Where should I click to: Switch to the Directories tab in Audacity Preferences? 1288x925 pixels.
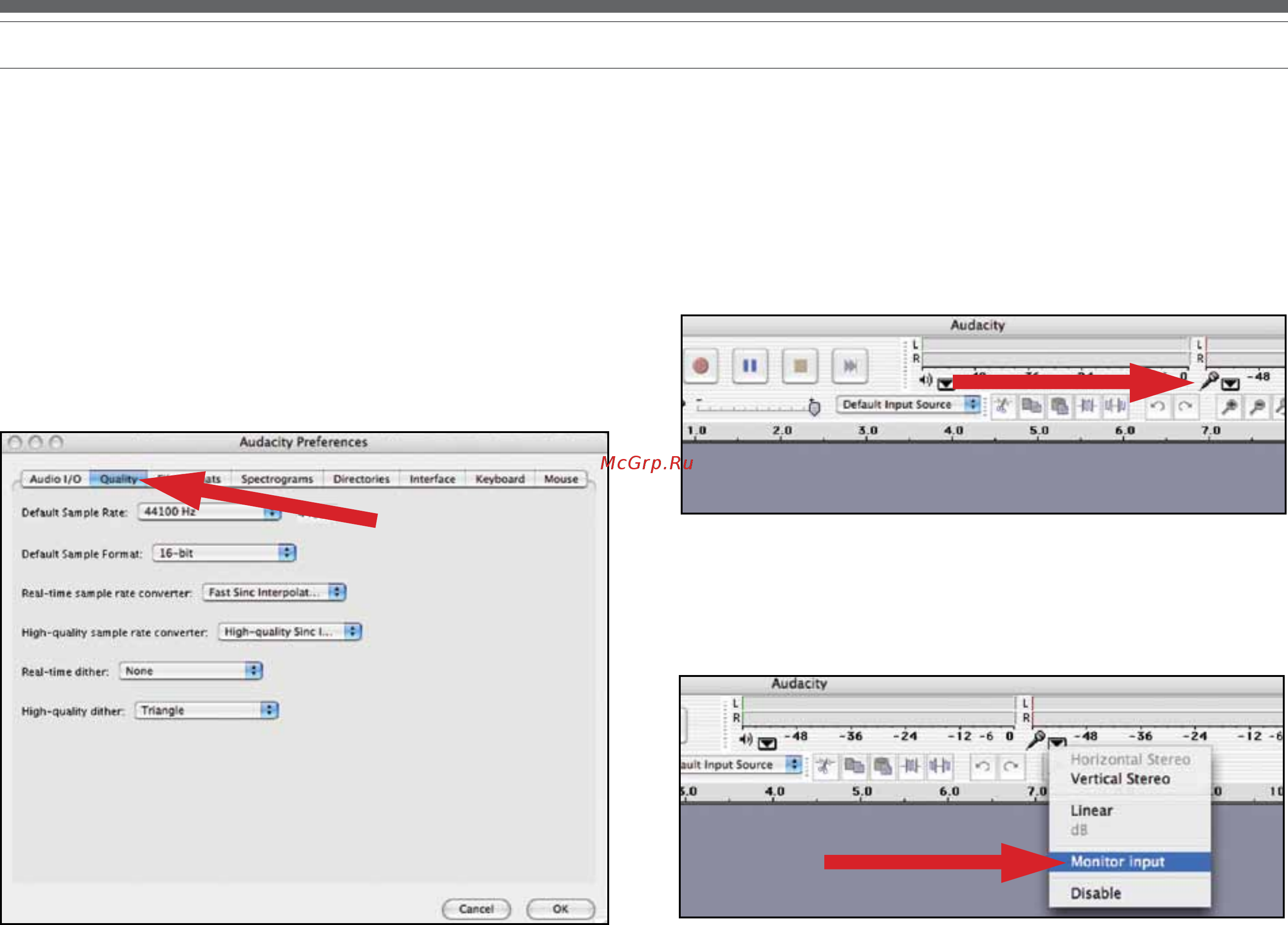(362, 479)
